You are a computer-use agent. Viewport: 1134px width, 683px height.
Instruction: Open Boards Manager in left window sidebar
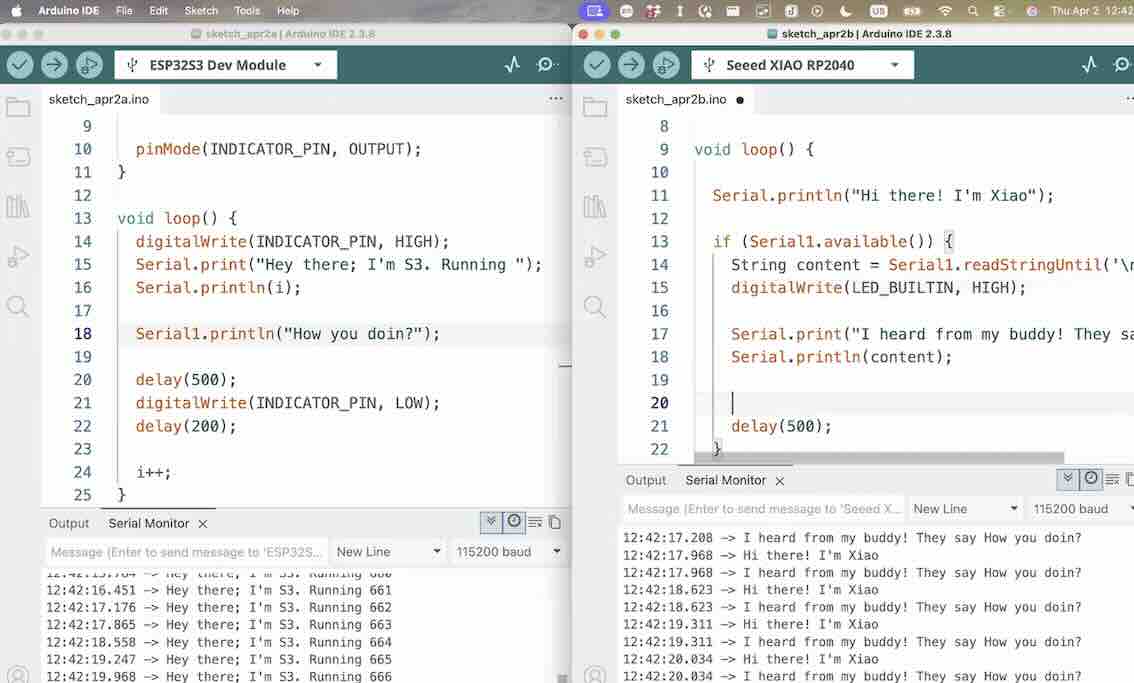pos(18,157)
